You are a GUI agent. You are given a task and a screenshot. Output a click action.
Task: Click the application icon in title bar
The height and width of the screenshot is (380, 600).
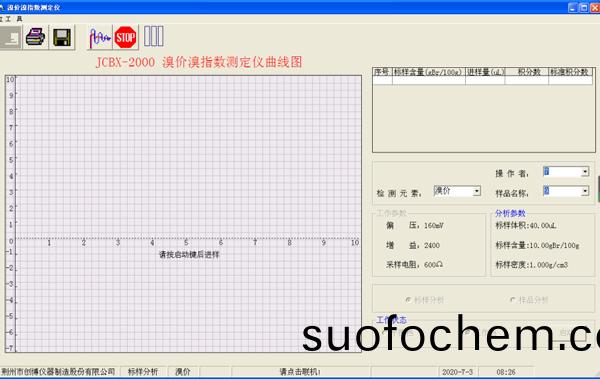click(2, 7)
